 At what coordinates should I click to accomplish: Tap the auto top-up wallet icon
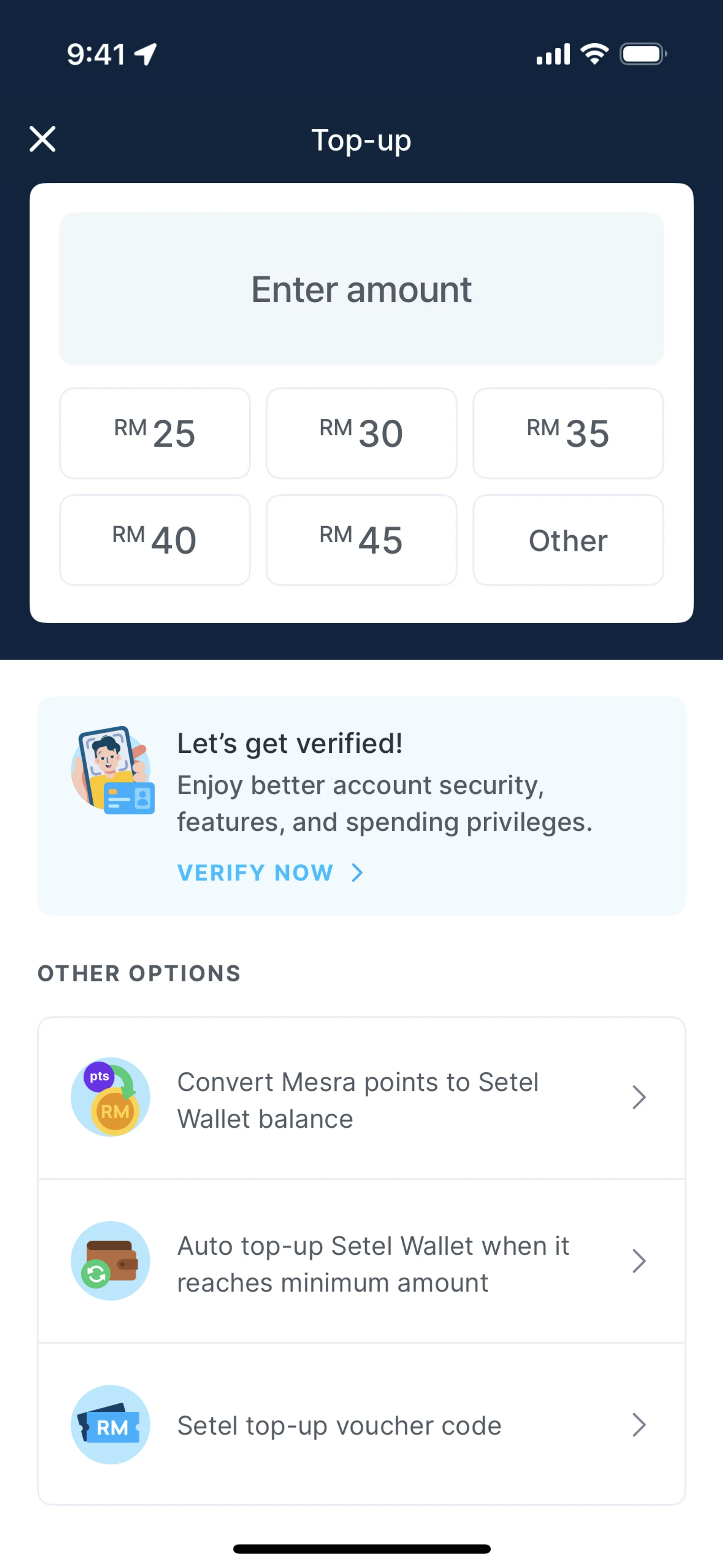(110, 1261)
